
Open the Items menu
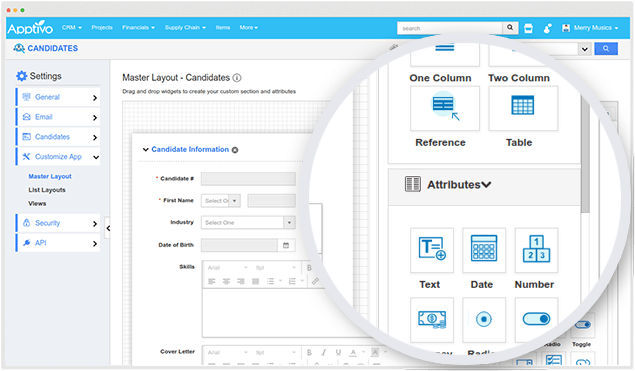pos(223,28)
